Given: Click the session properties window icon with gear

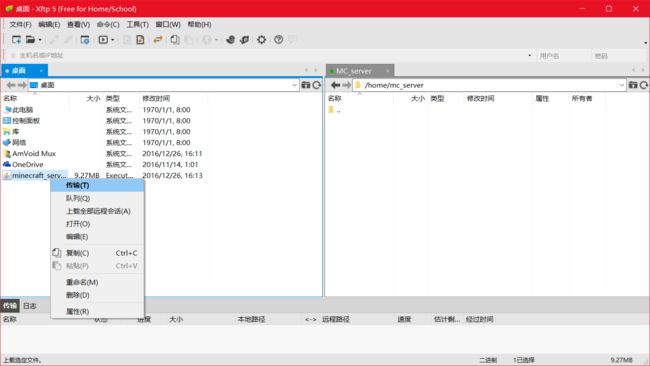Looking at the screenshot, I should [x=85, y=40].
